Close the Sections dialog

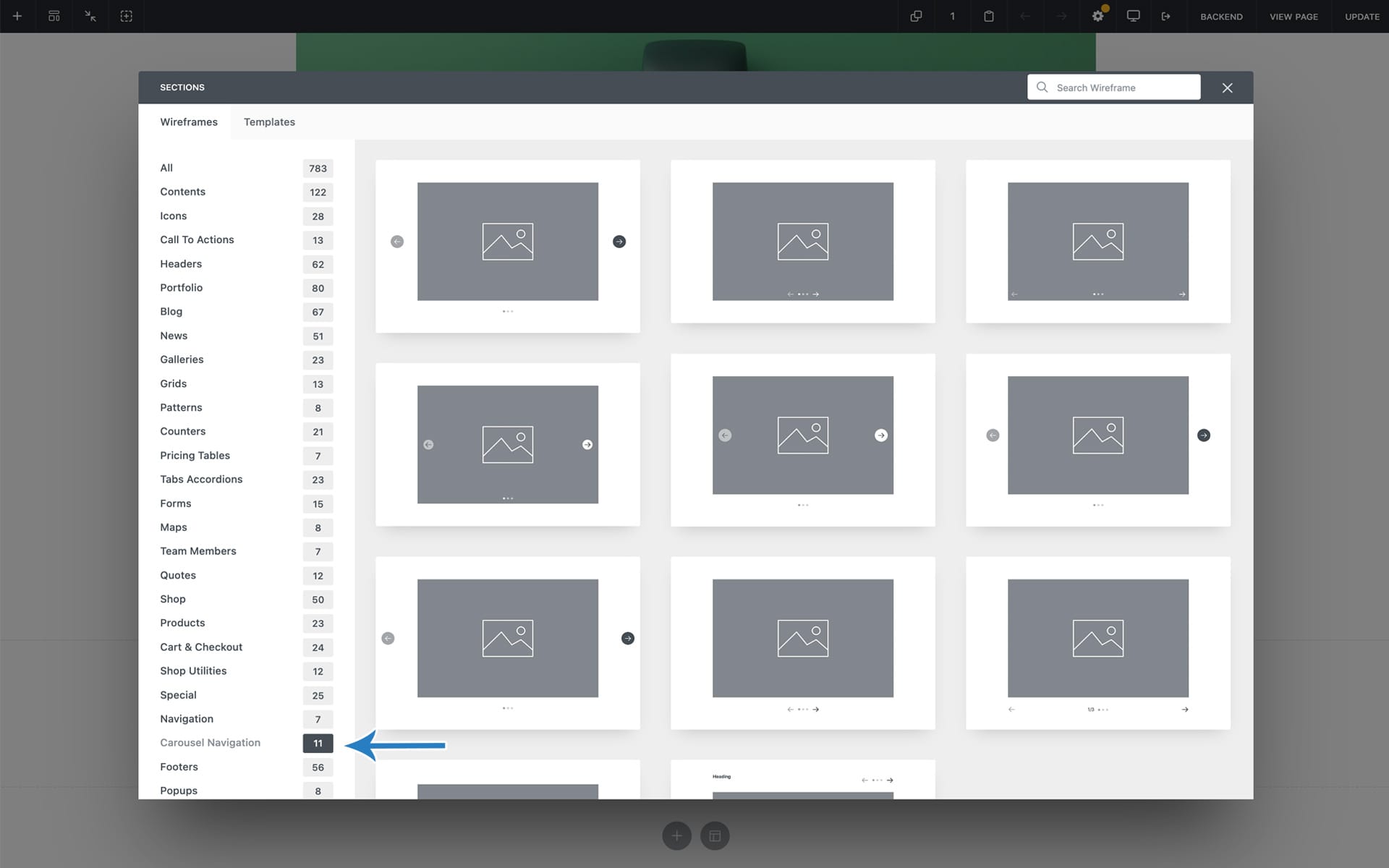1227,88
